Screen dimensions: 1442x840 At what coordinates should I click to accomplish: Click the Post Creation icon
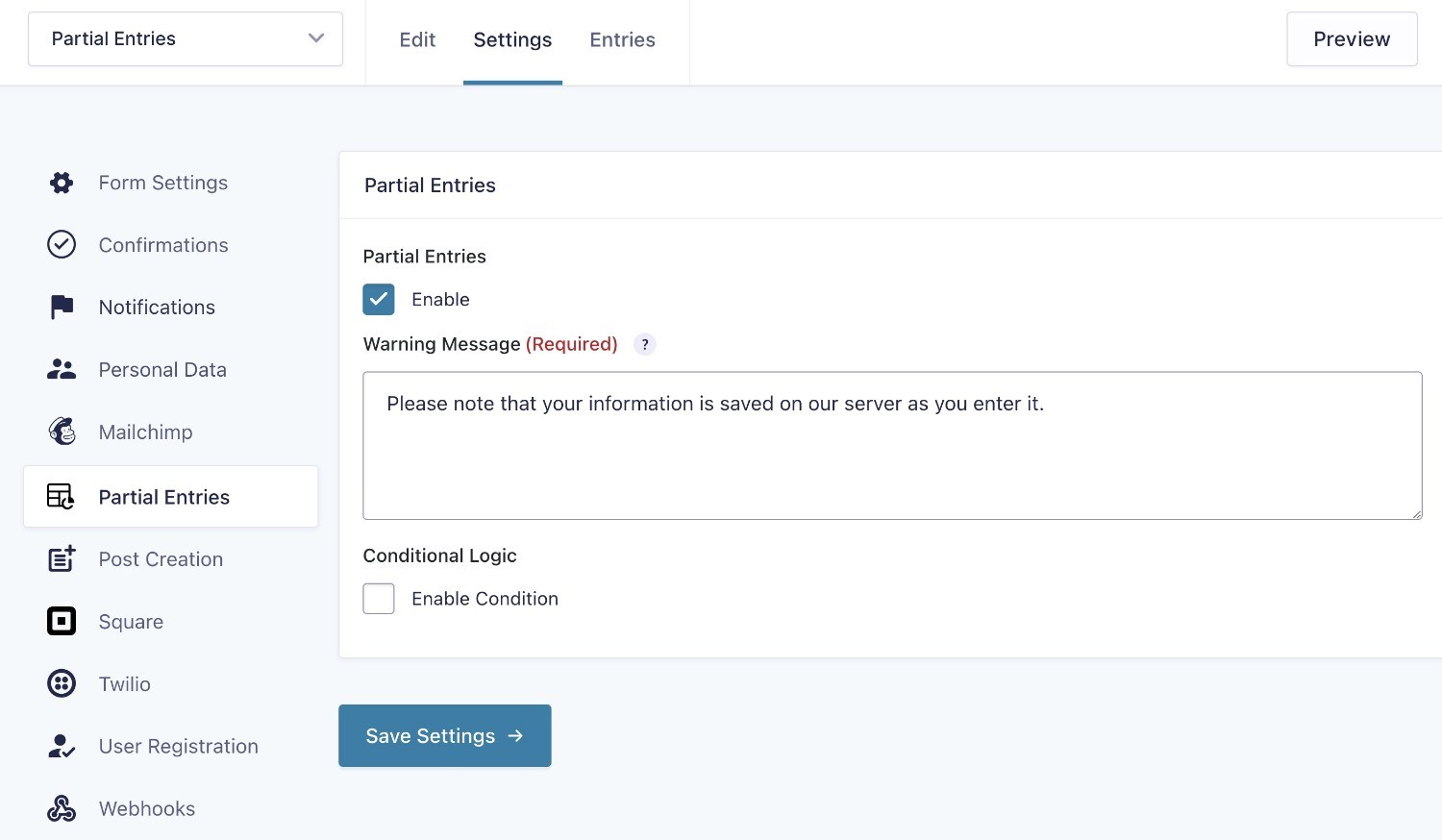62,558
